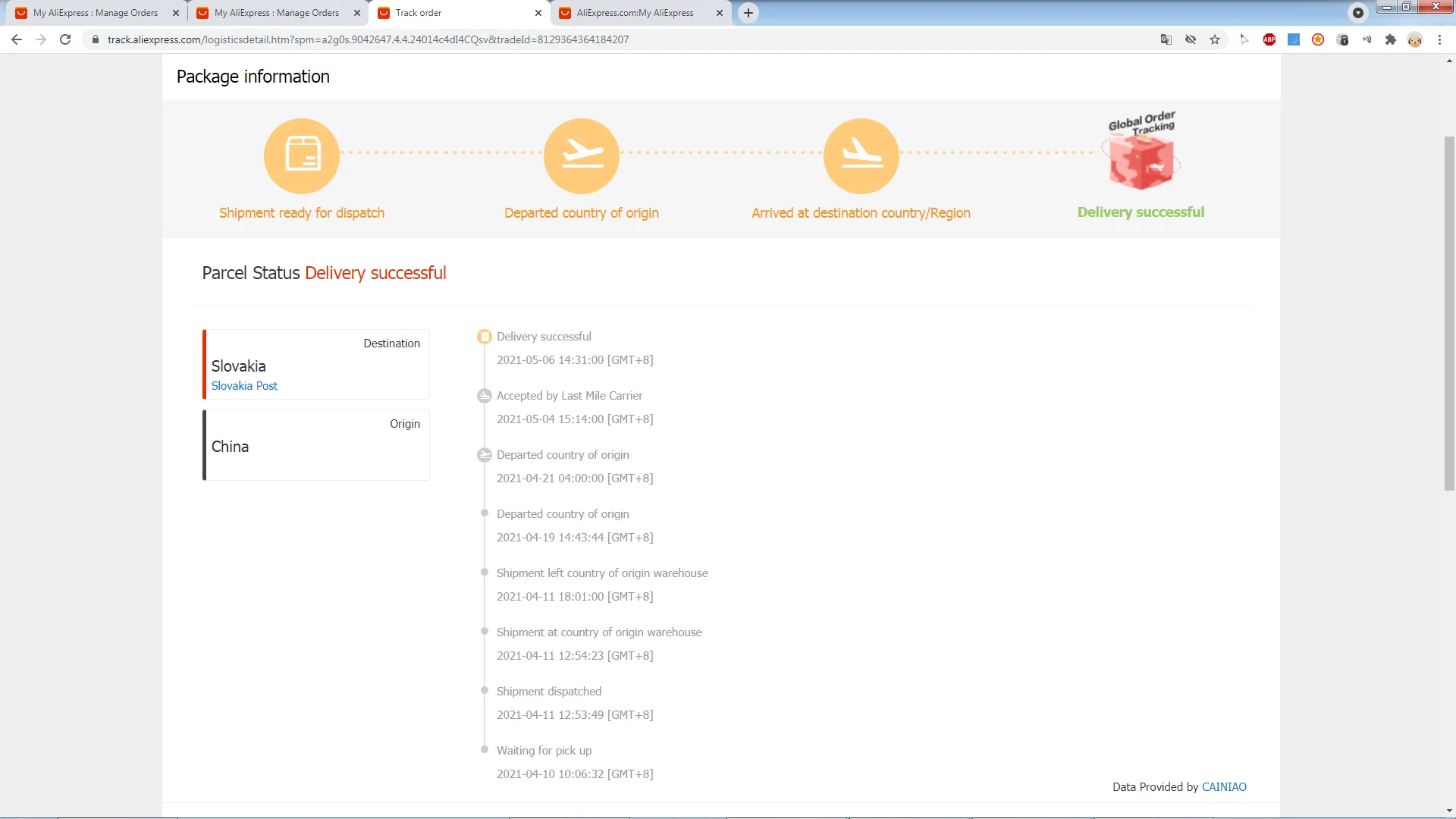The width and height of the screenshot is (1456, 819).
Task: Click the Shipment ready for dispatch icon
Action: tap(302, 155)
